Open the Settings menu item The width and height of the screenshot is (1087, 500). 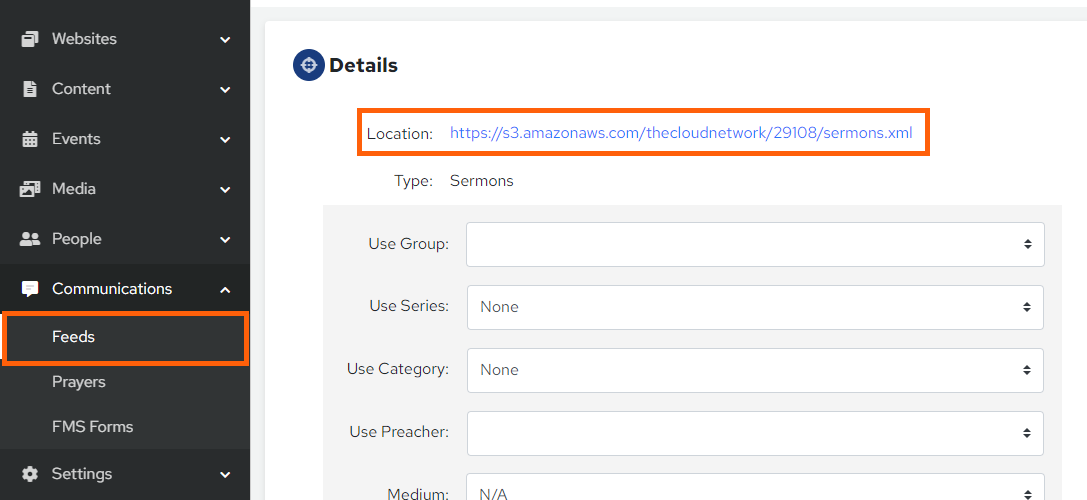pyautogui.click(x=125, y=474)
